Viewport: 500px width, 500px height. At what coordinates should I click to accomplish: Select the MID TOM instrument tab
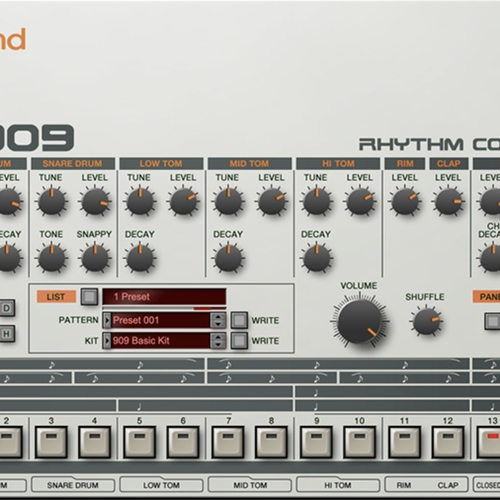(x=250, y=485)
